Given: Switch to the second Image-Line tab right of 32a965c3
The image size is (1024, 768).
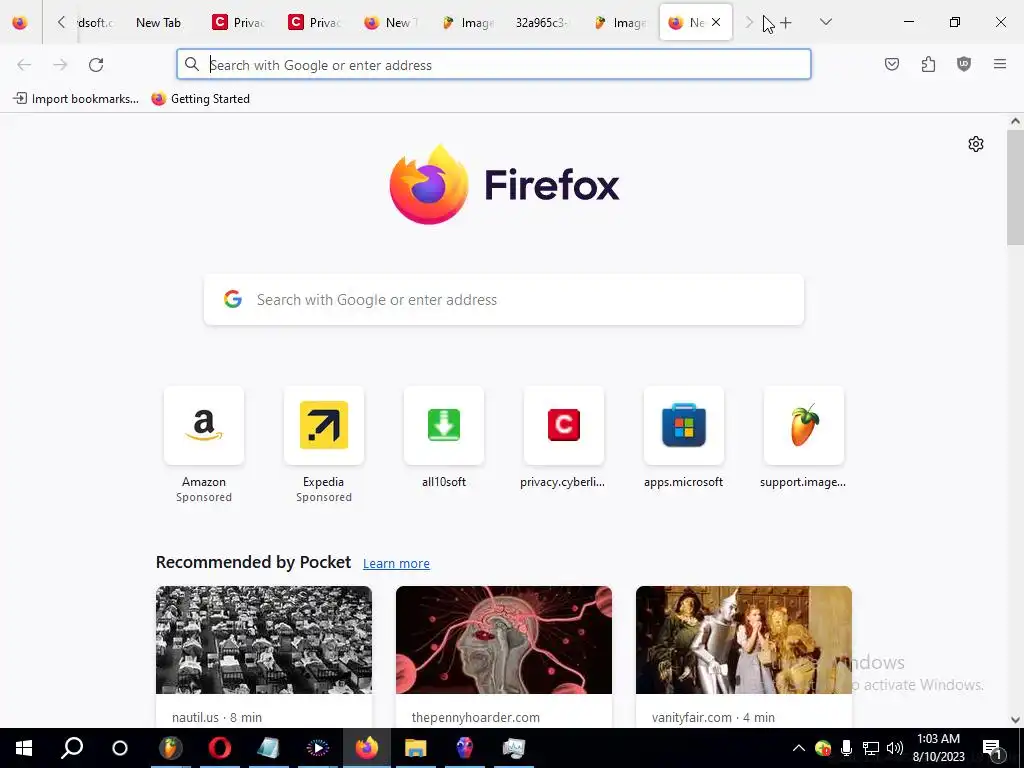Looking at the screenshot, I should [619, 23].
